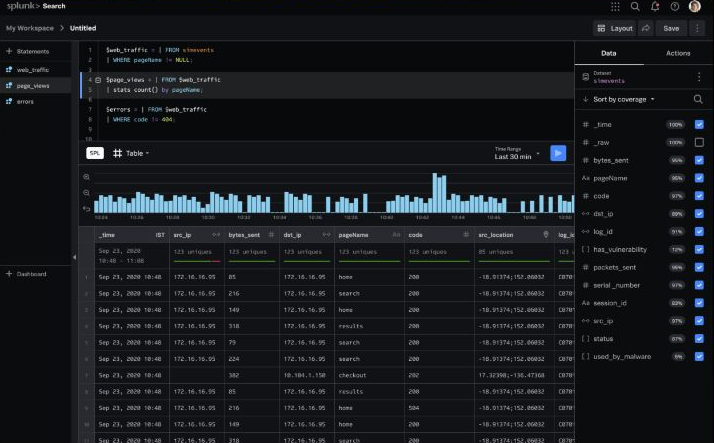Viewport: 714px width, 443px height.
Task: Click the 202 value in code column
Action: 414,375
